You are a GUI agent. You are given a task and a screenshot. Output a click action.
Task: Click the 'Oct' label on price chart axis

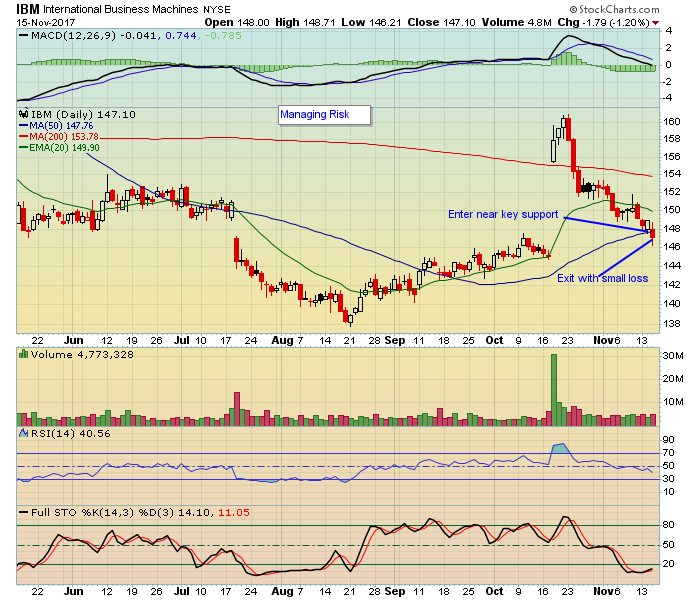[x=494, y=340]
